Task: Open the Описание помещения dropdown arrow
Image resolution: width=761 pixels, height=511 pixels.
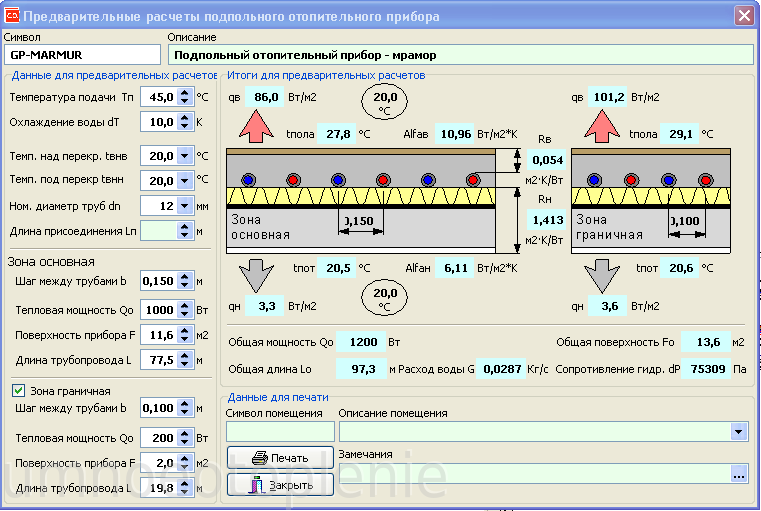Action: [x=739, y=431]
